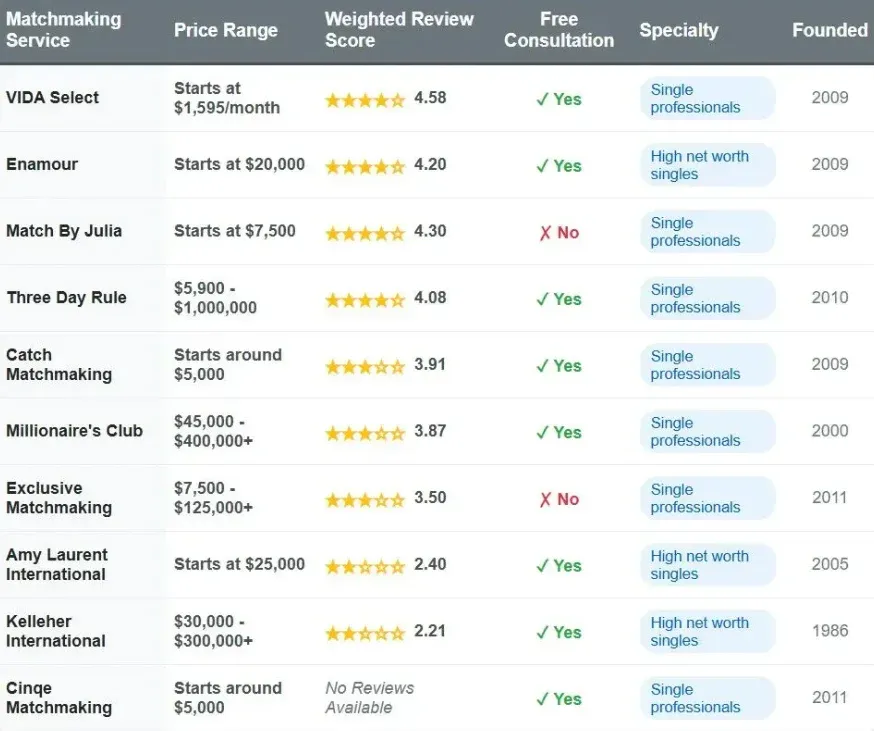874x731 pixels.
Task: Click the stars next to Match By Julia
Action: coord(365,232)
